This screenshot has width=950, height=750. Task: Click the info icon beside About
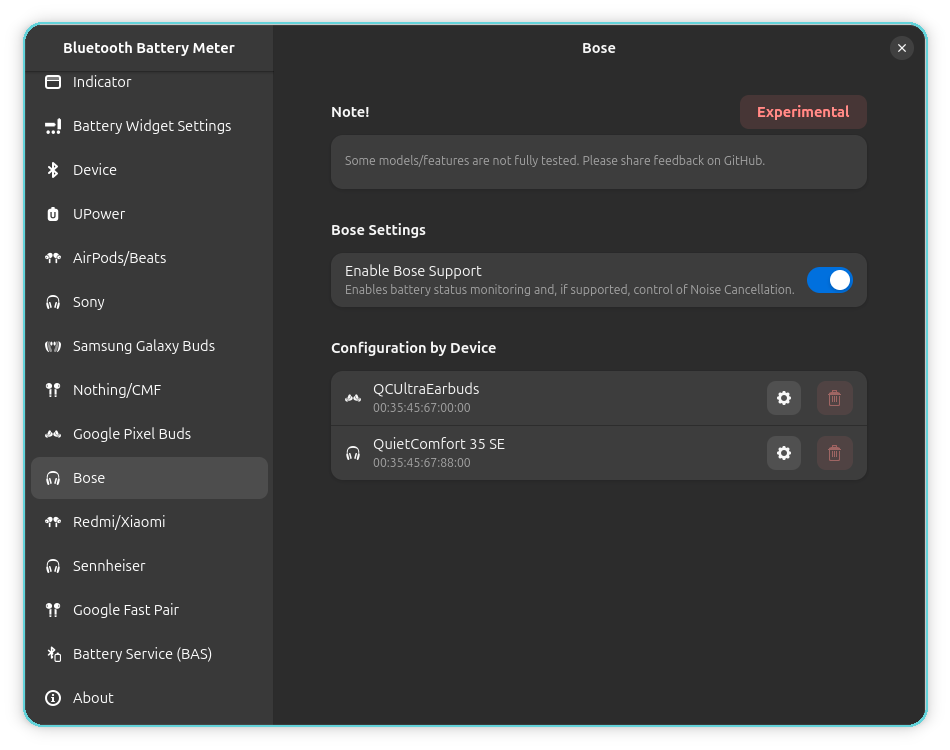[x=53, y=698]
